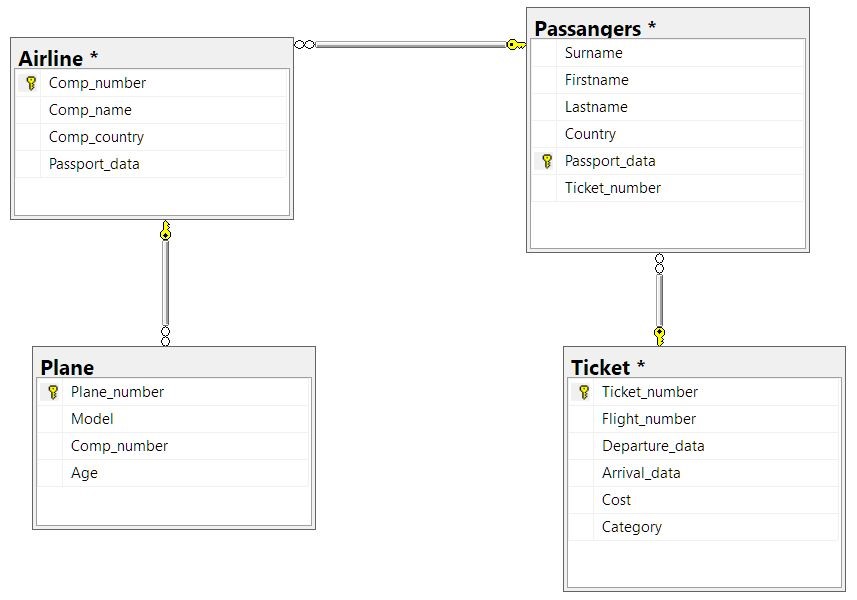Click the key icon next to Passport_data in Passangers

(x=546, y=161)
